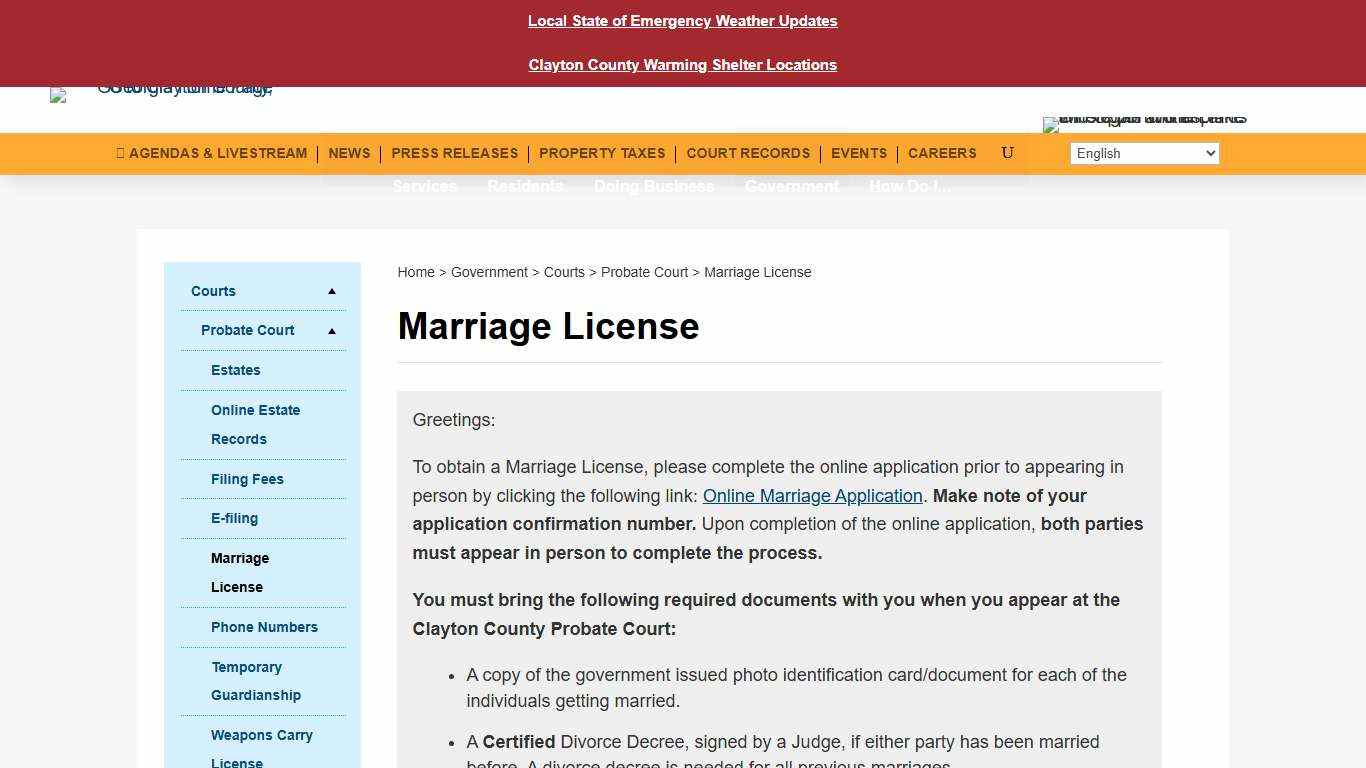Screen dimensions: 1366x768
Task: Open the Government navigation menu
Action: (x=791, y=186)
